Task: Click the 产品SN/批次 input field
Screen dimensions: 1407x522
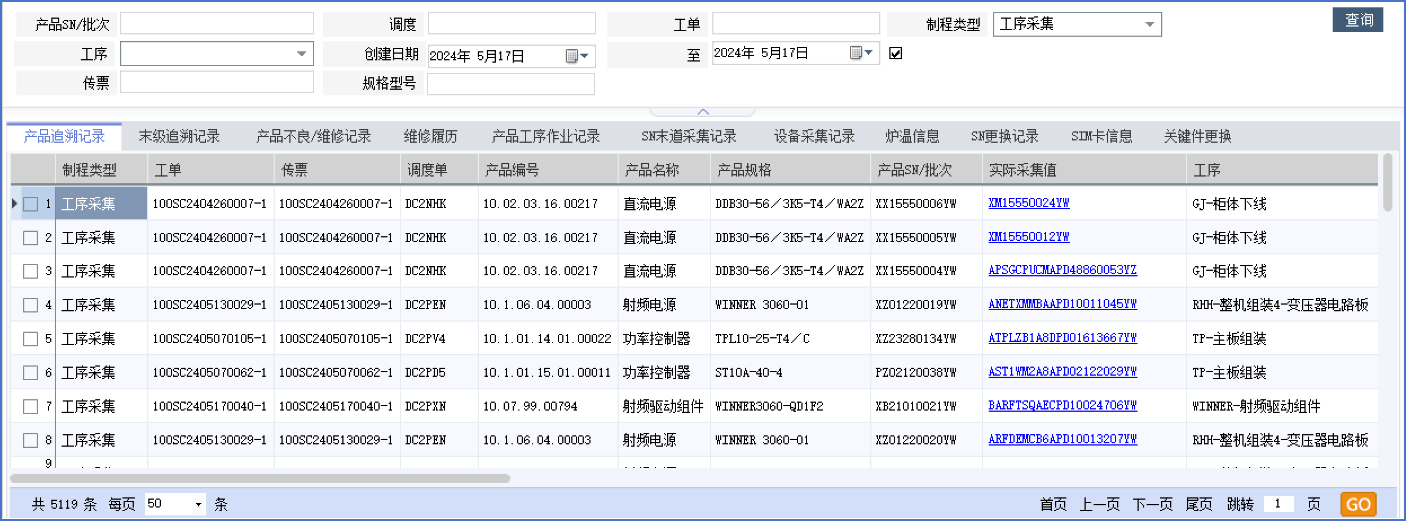Action: pos(217,24)
